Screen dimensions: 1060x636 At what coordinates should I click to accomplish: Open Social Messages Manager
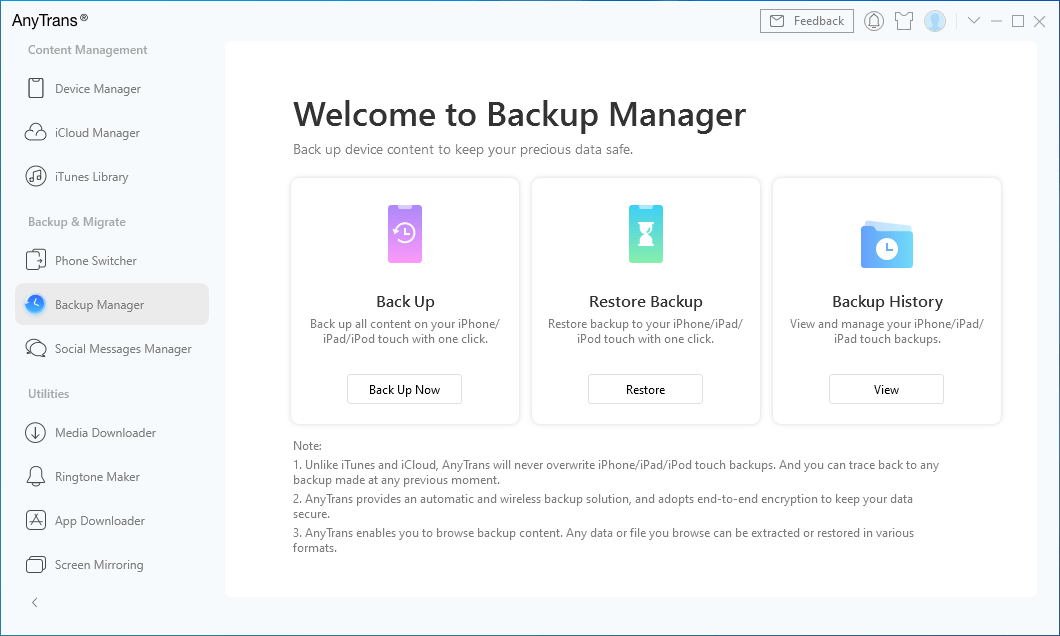[x=123, y=349]
